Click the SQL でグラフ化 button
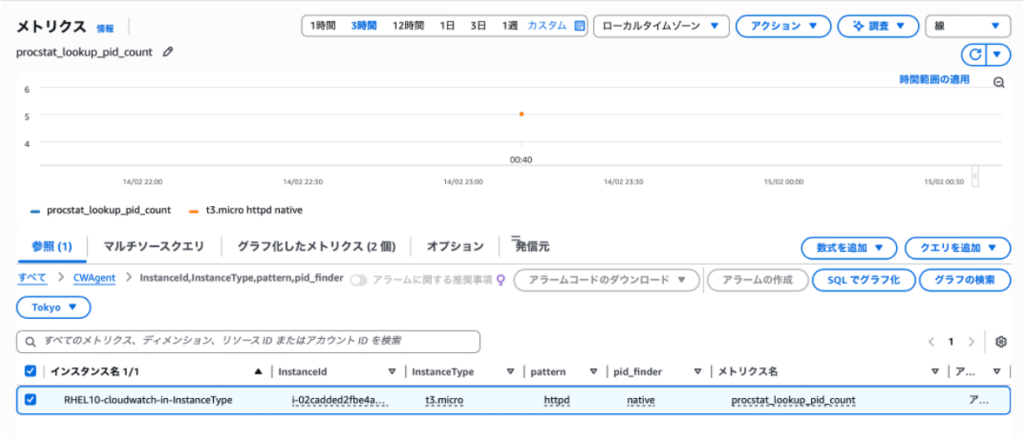The height and width of the screenshot is (439, 1024). [862, 280]
